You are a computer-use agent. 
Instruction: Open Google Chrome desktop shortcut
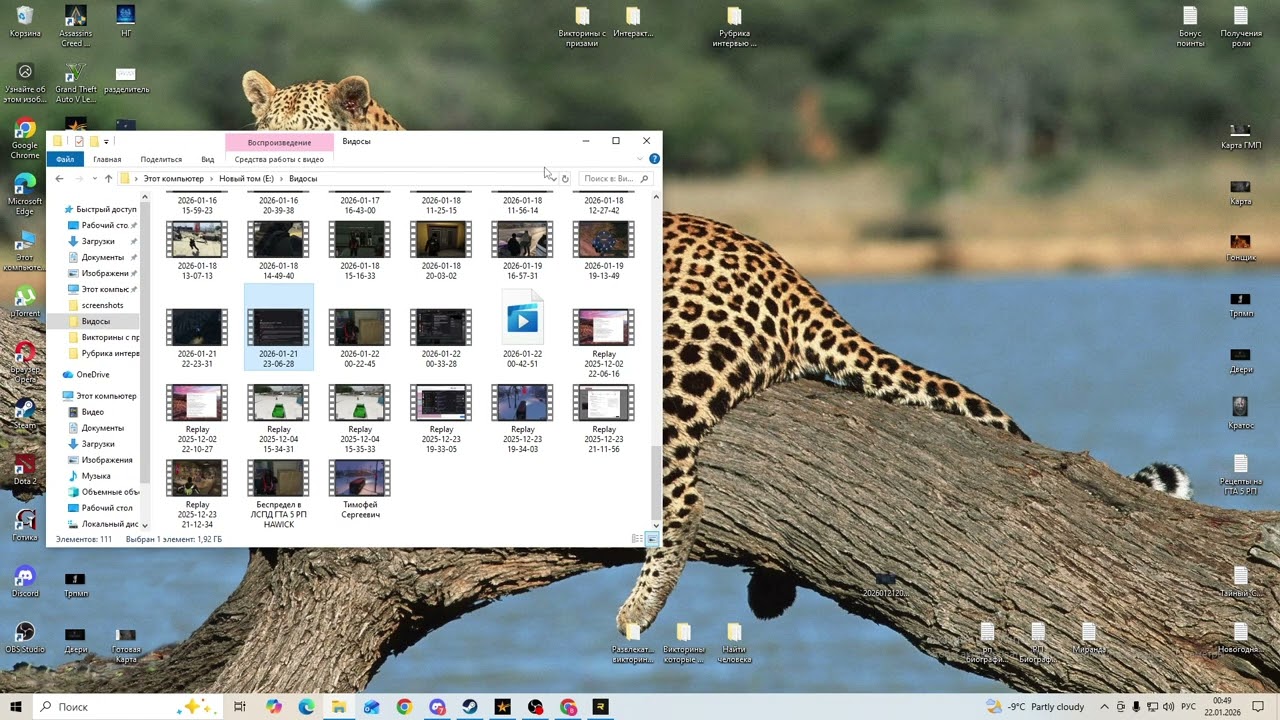point(25,138)
